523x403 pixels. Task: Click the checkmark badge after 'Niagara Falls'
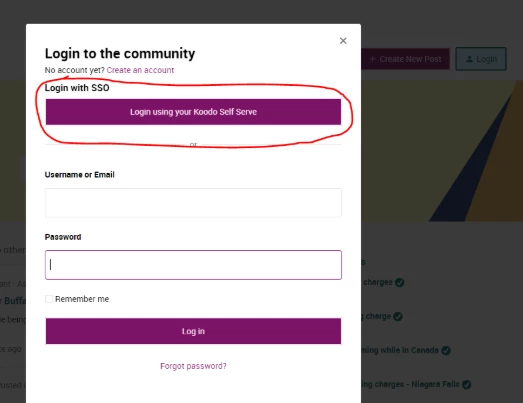467,384
